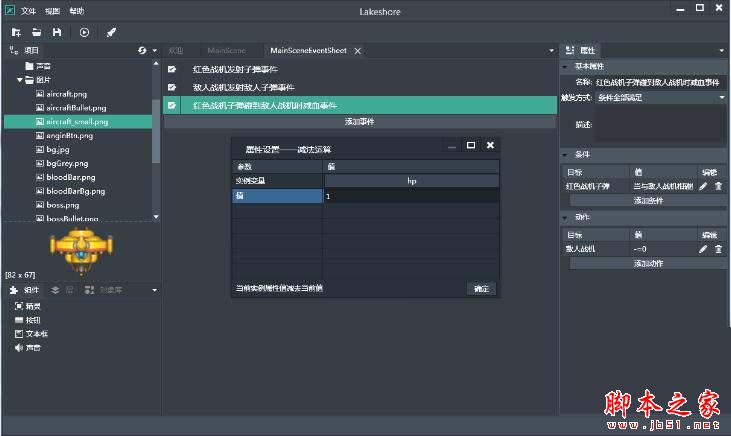Open the project panel dropdown arrow
Image resolution: width=731 pixels, height=436 pixels.
[x=155, y=50]
